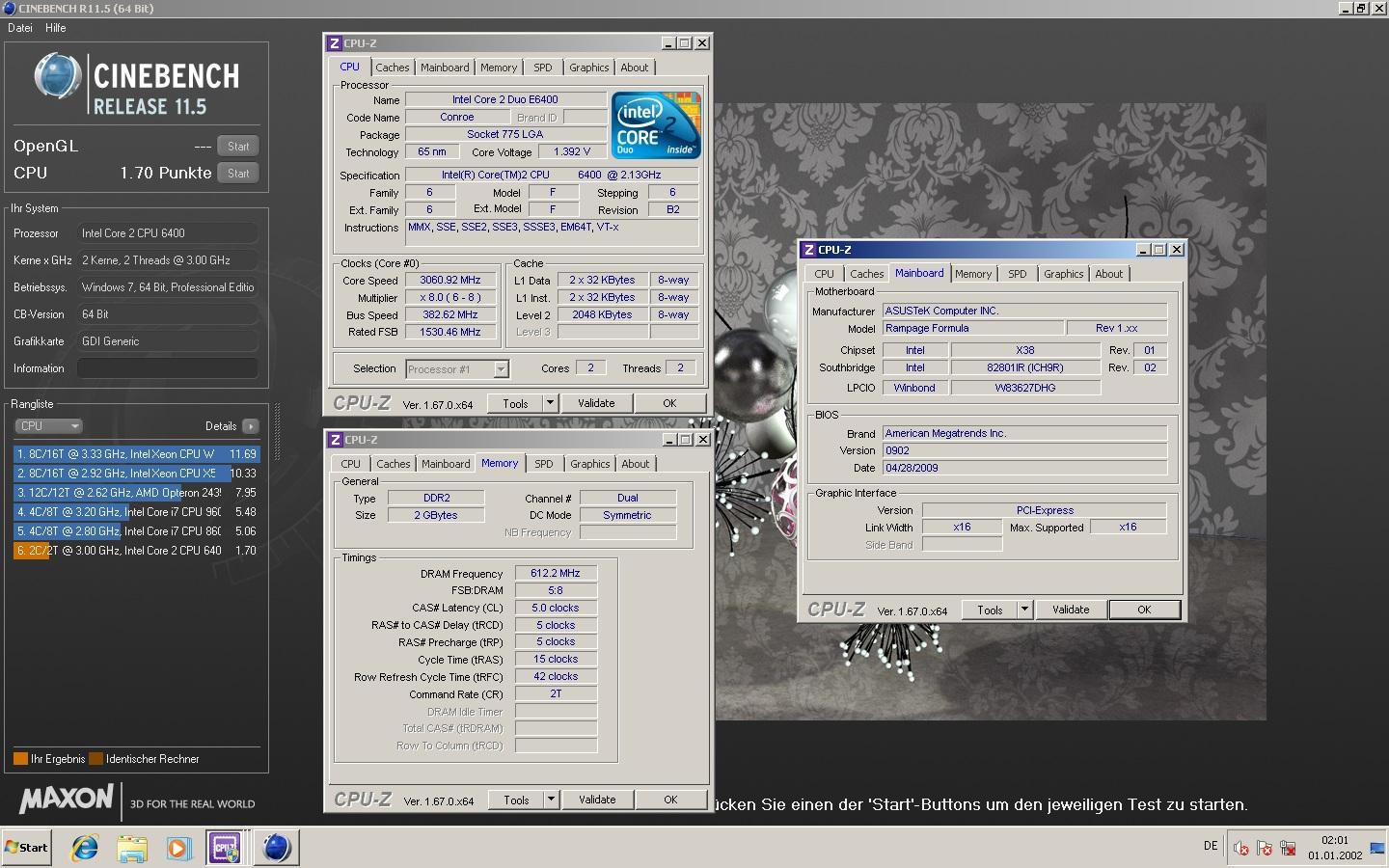Switch to Cinebench taskbar button
The image size is (1389, 868).
pyautogui.click(x=277, y=848)
